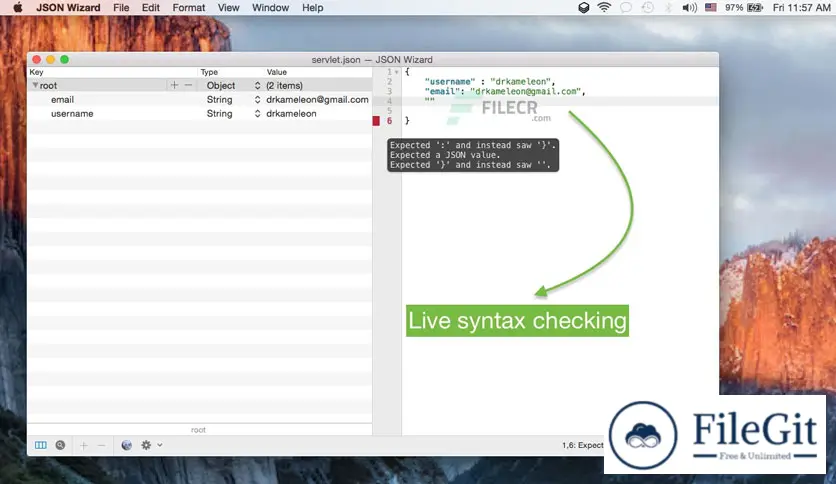Click the globe icon in bottom toolbar
This screenshot has height=484, width=836.
[126, 445]
